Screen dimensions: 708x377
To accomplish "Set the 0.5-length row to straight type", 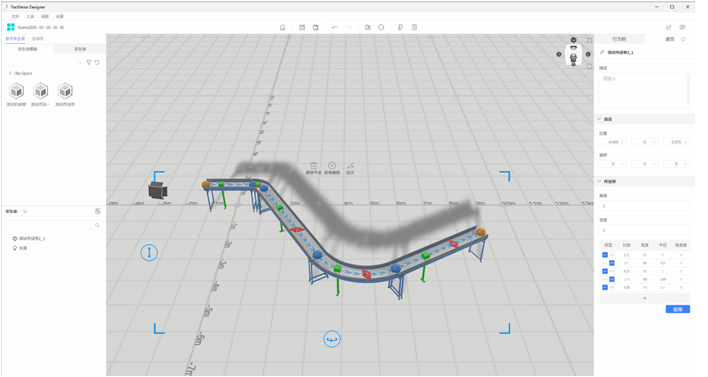I will coord(605,263).
